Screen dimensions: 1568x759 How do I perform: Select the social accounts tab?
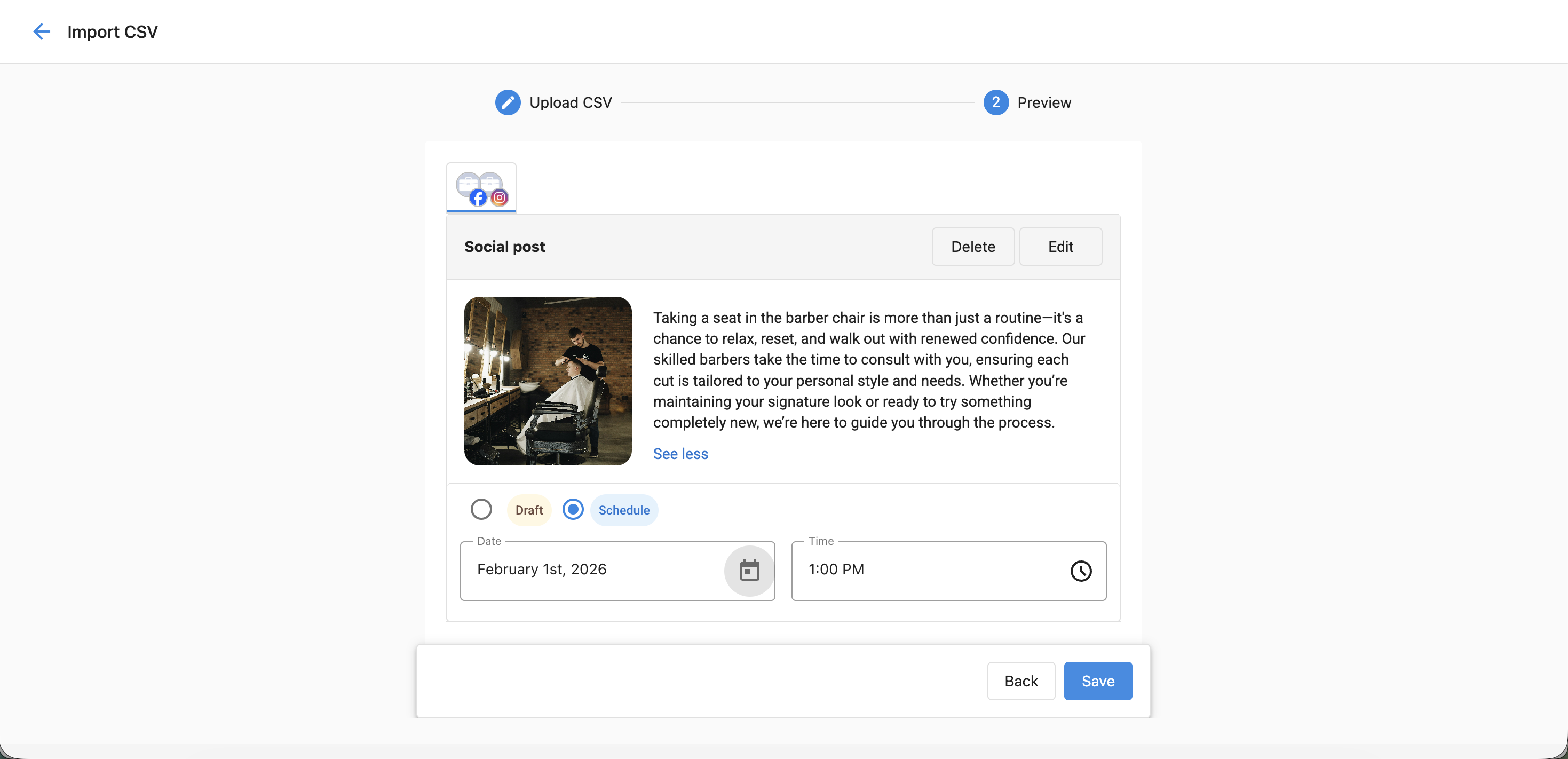point(481,187)
